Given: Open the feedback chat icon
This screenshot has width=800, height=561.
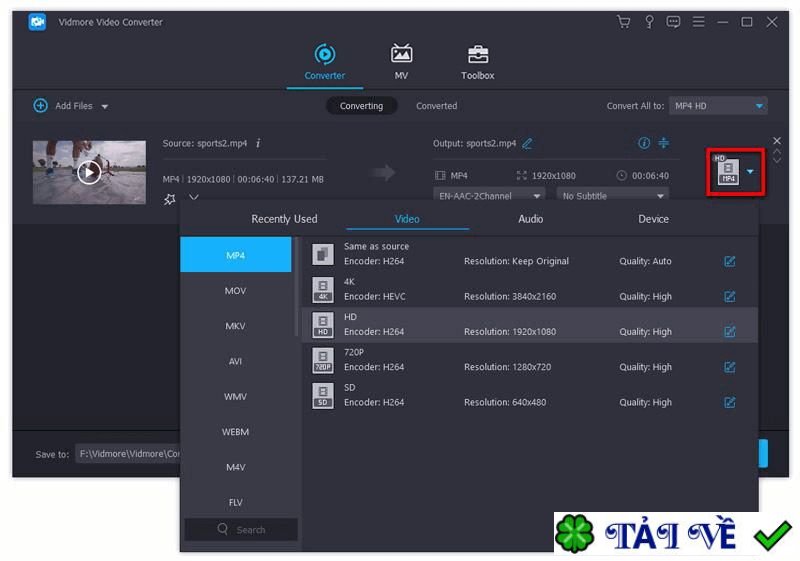Looking at the screenshot, I should [673, 22].
